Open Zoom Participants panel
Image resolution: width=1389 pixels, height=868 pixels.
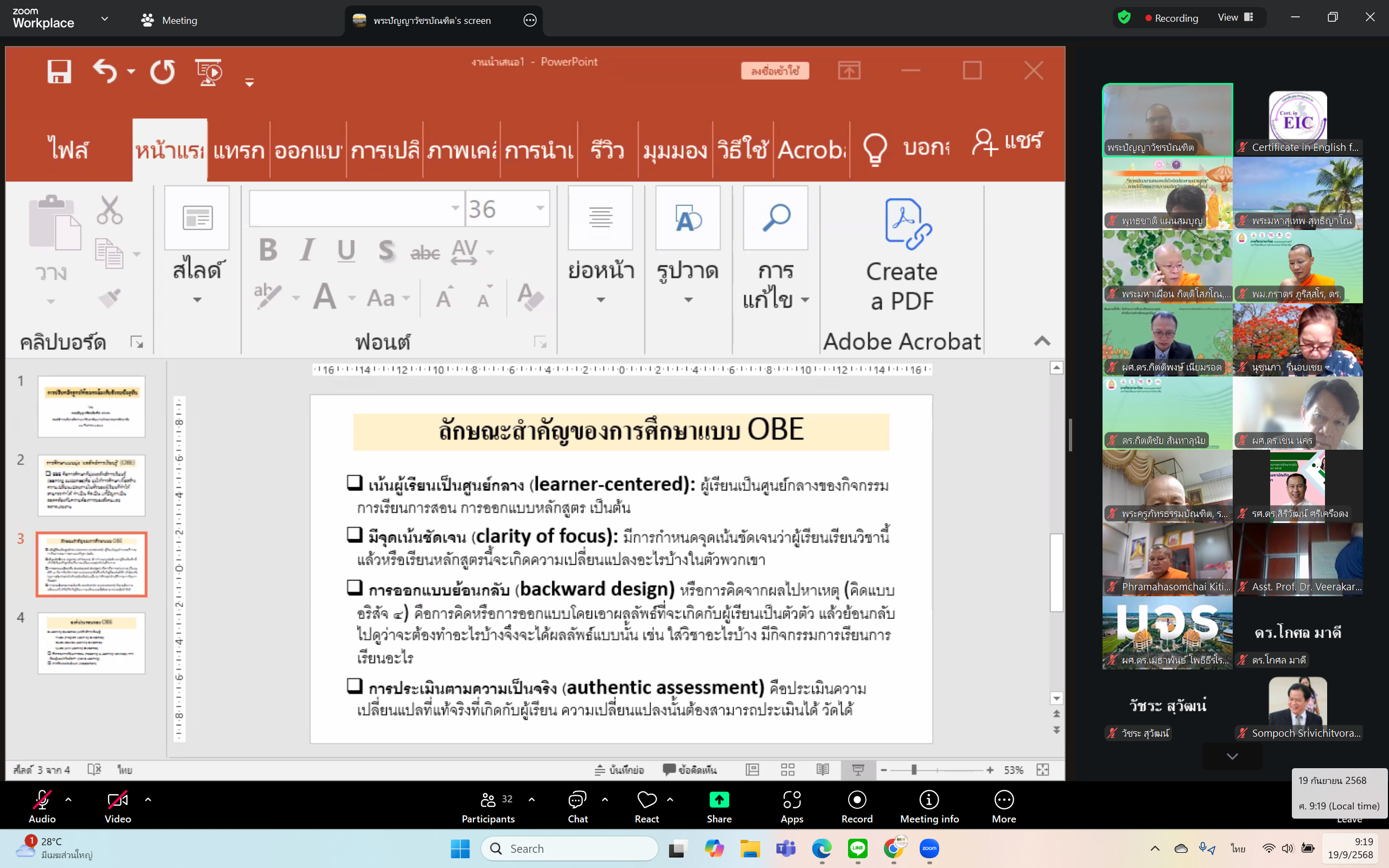point(488,806)
